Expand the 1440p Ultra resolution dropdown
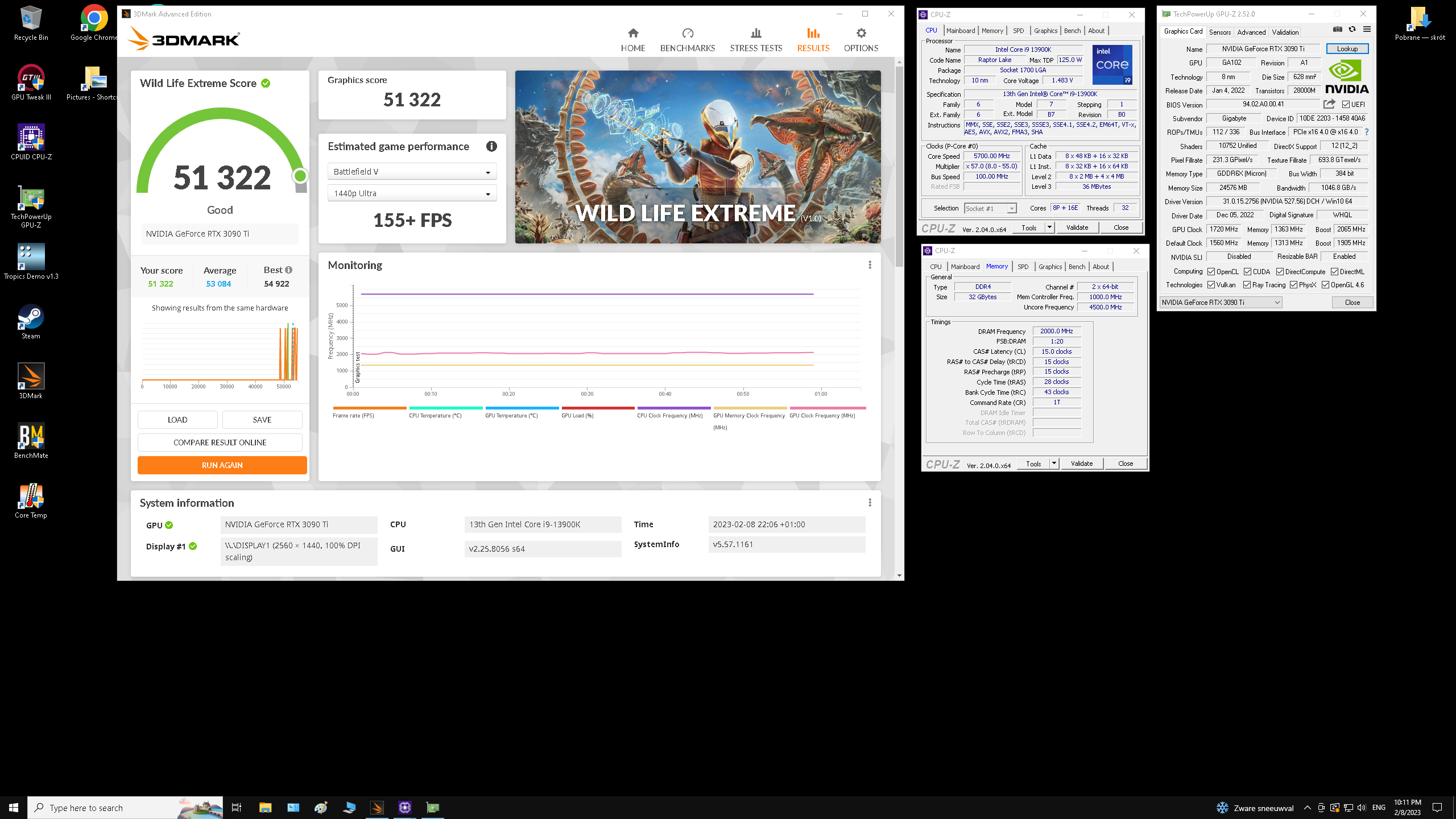 (412, 193)
